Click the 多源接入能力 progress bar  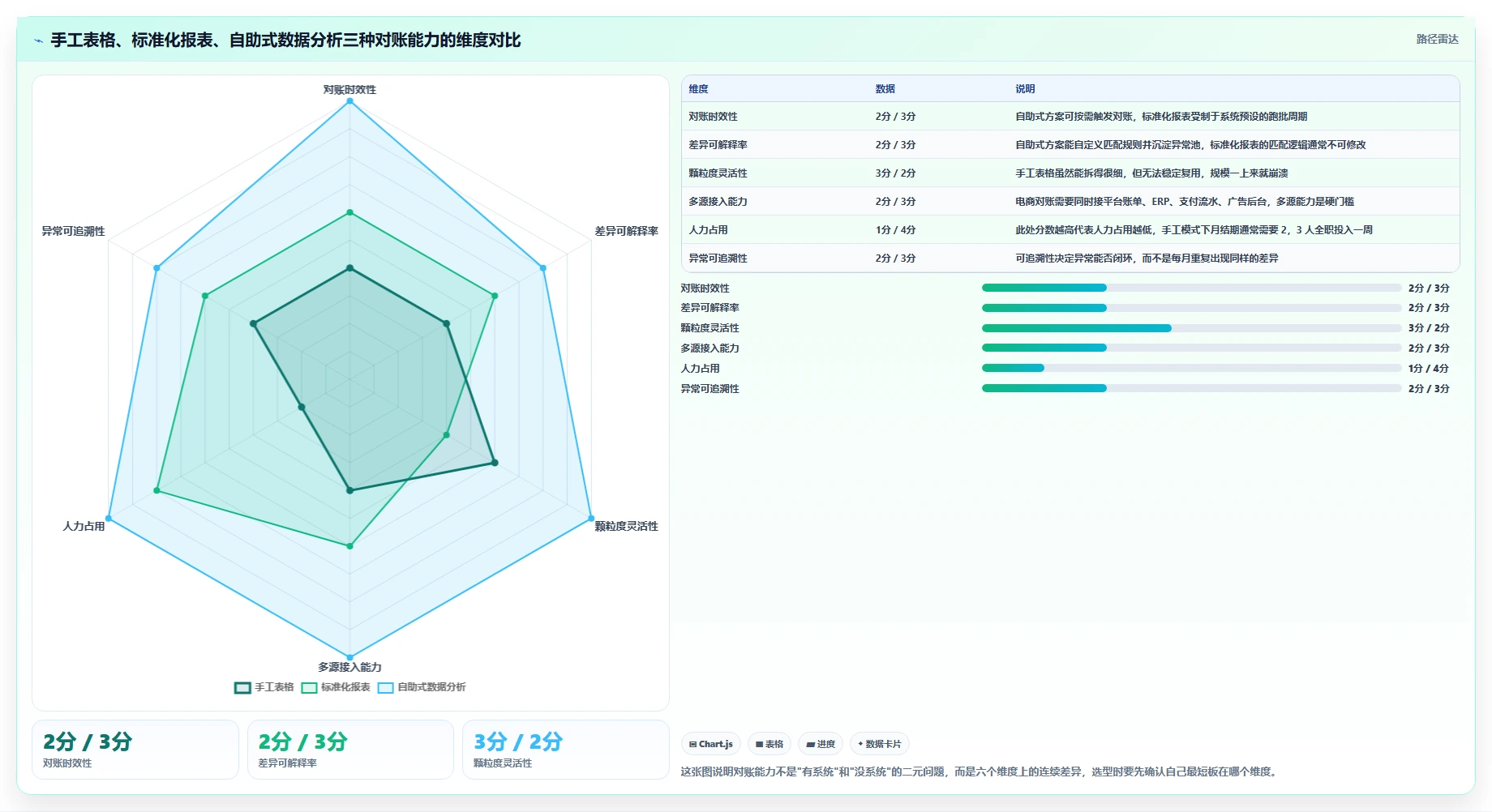(x=1191, y=348)
